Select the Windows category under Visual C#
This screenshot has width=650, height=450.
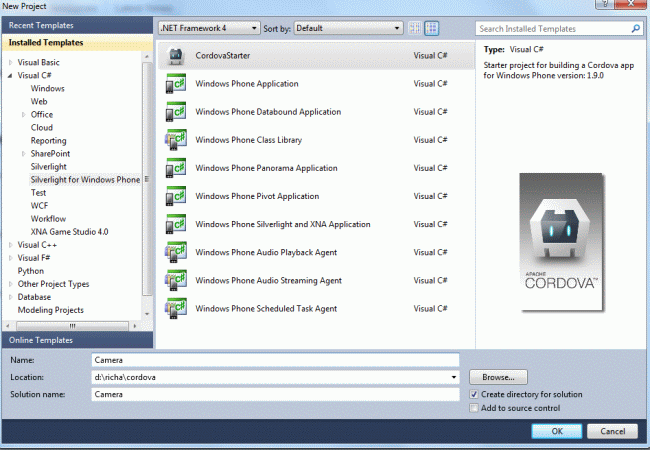48,89
